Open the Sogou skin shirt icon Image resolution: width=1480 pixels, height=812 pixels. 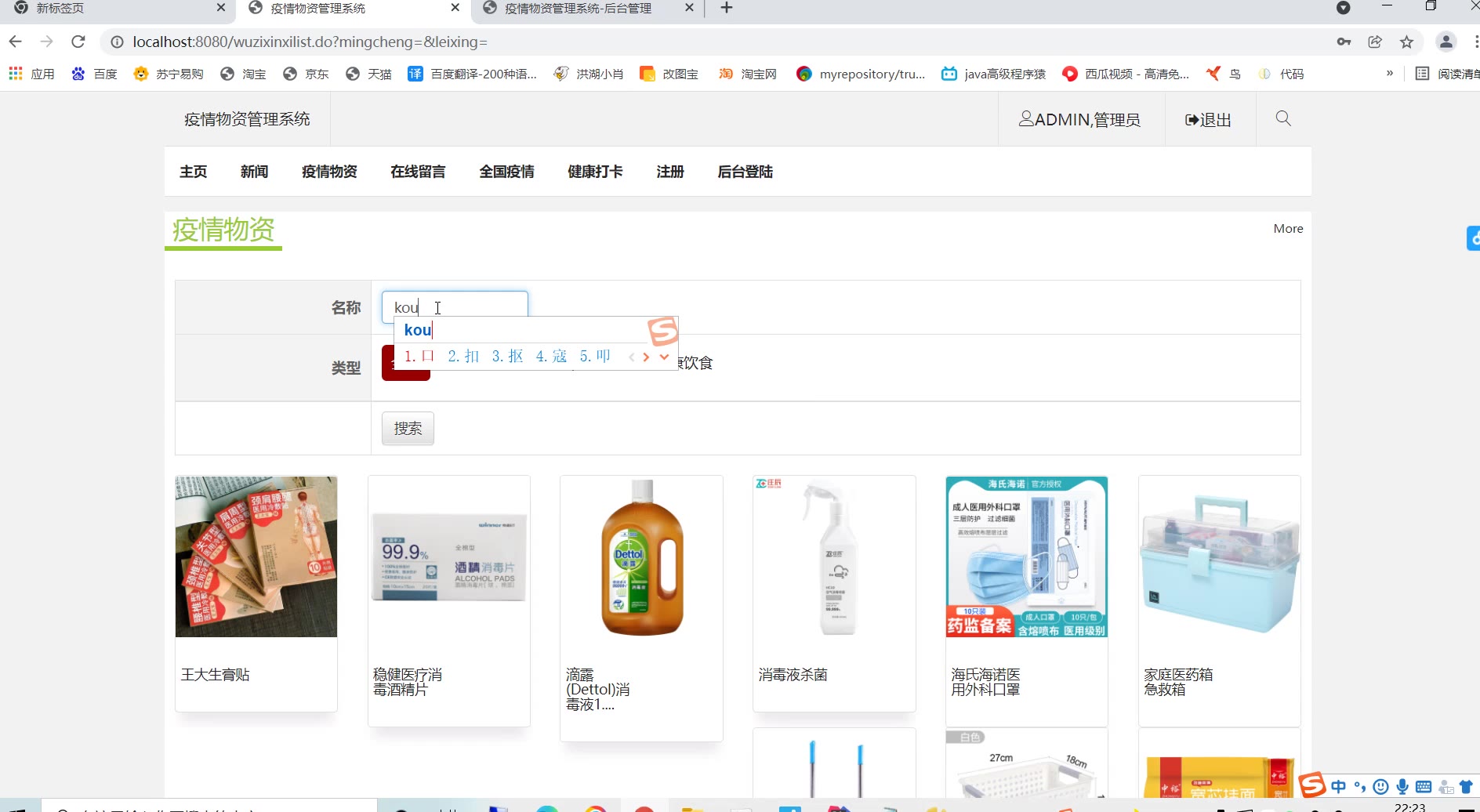click(1466, 787)
